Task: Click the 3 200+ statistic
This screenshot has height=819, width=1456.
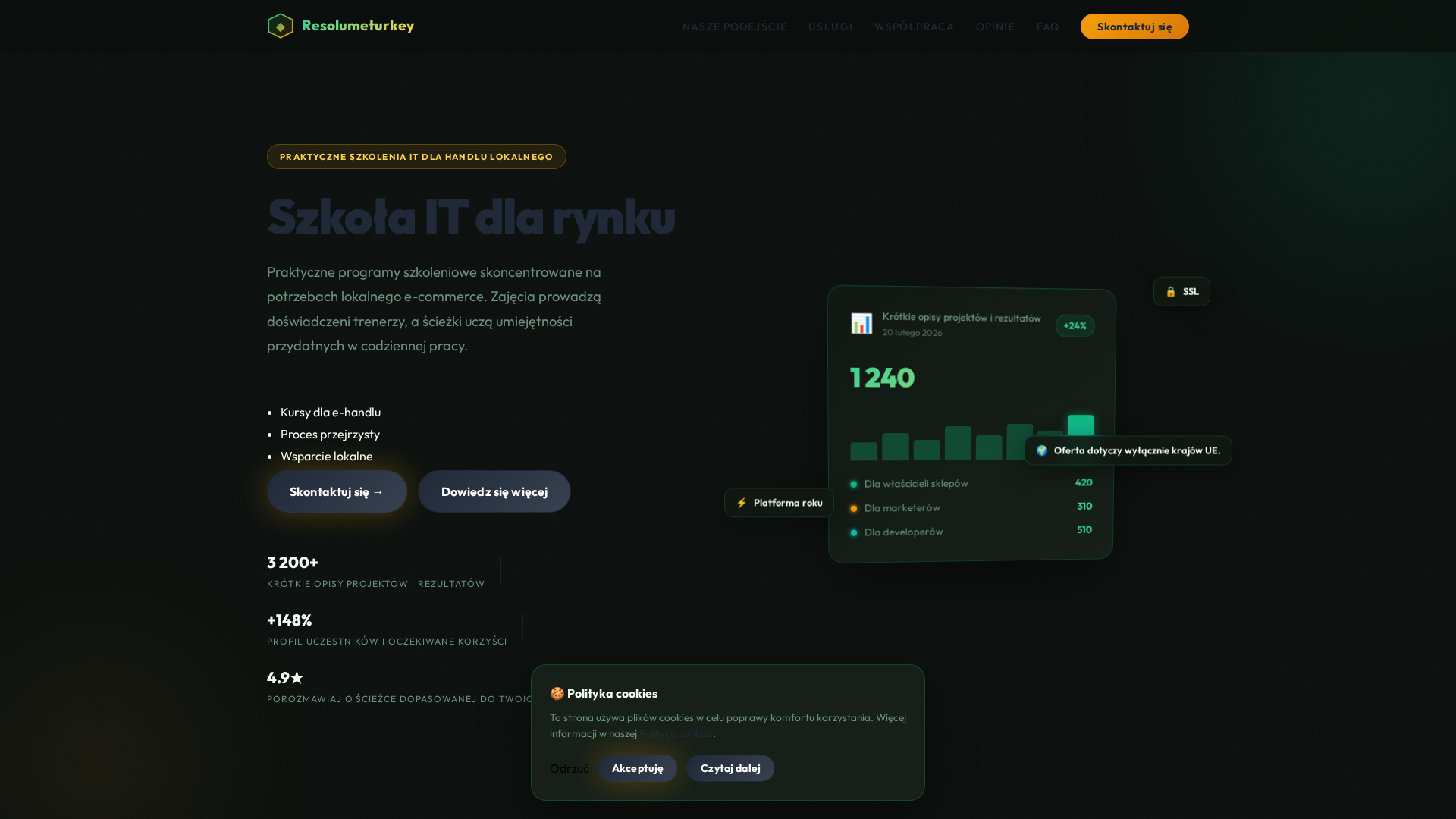Action: (x=293, y=563)
